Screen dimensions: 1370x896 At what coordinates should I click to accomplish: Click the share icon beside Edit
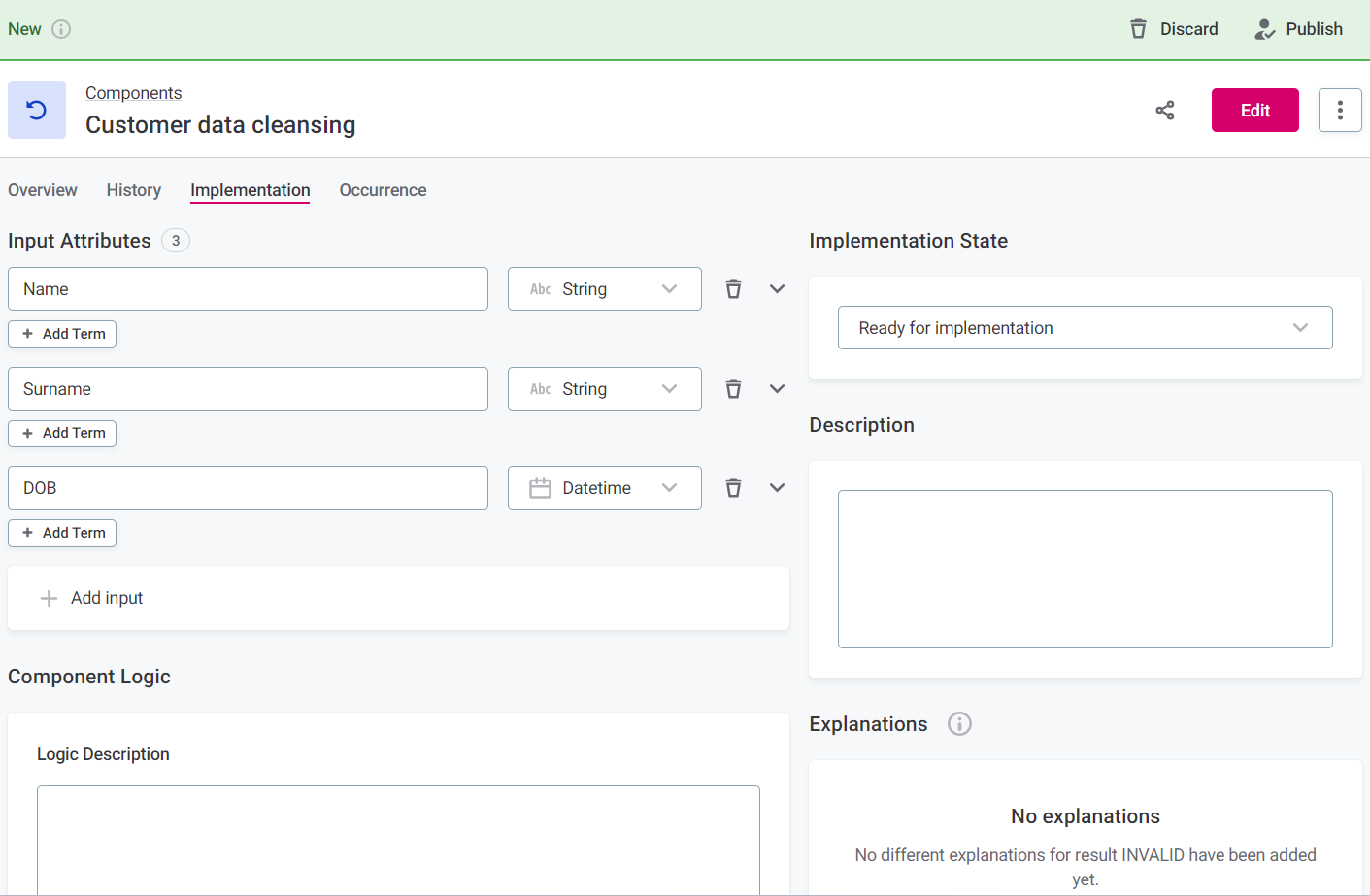[1165, 111]
